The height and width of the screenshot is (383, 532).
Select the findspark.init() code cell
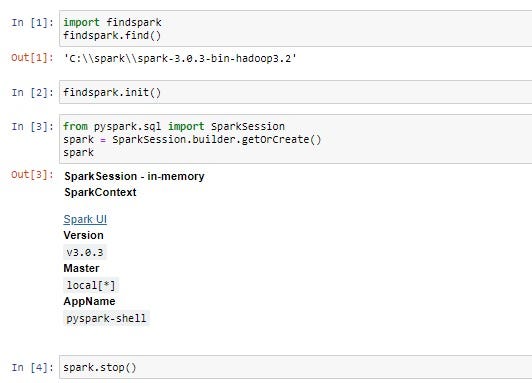pos(296,92)
